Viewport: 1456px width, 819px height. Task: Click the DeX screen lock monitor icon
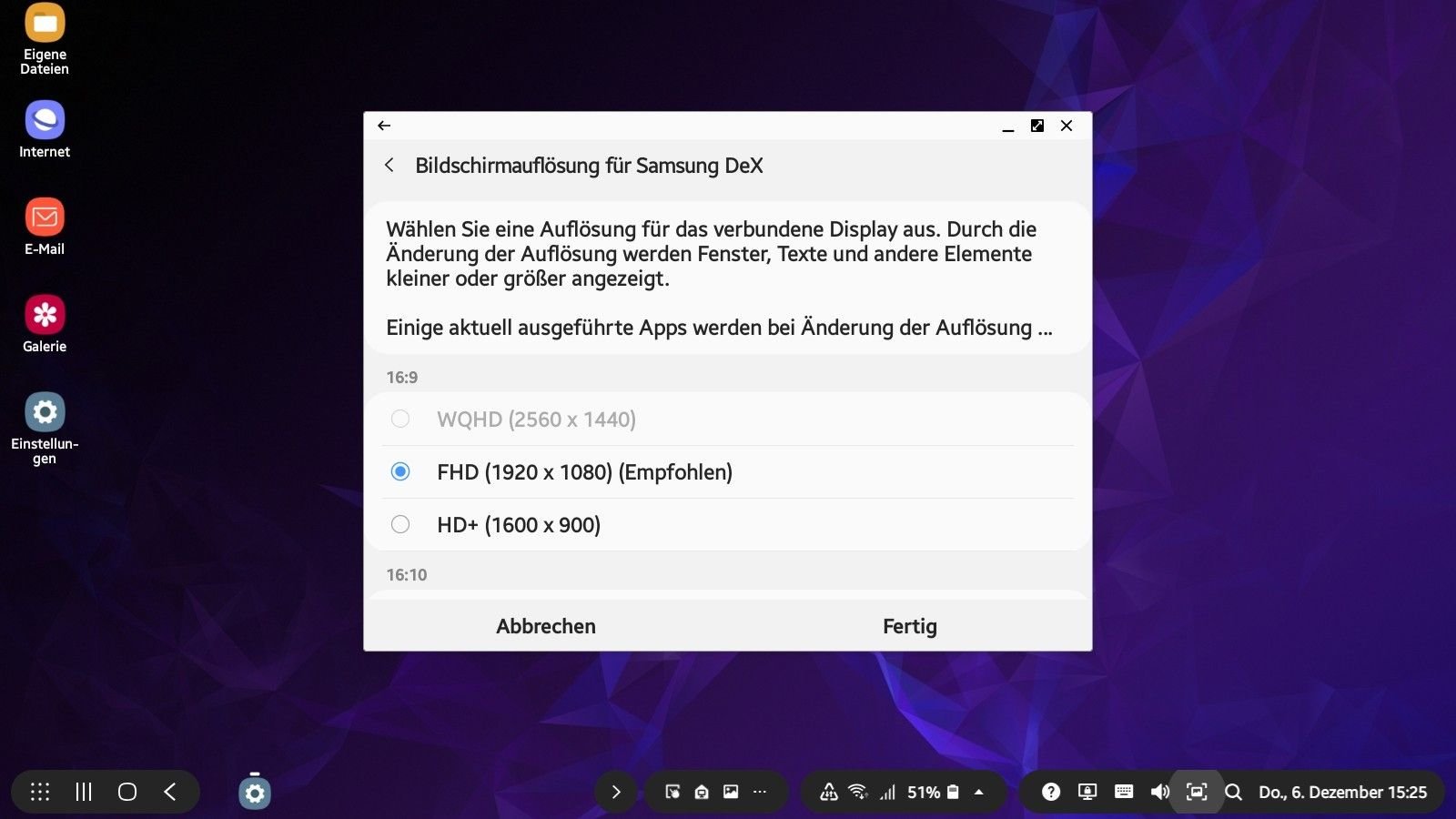point(1087,792)
